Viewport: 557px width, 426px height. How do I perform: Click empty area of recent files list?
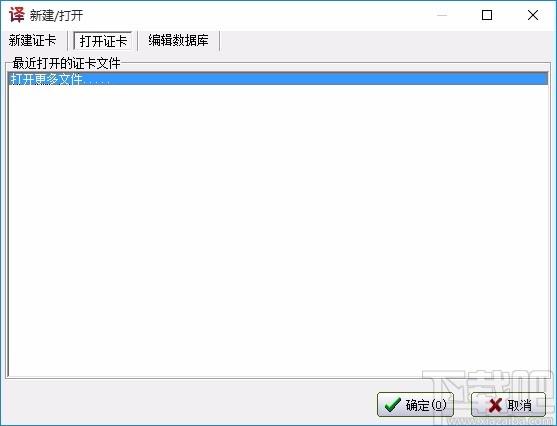(x=277, y=231)
